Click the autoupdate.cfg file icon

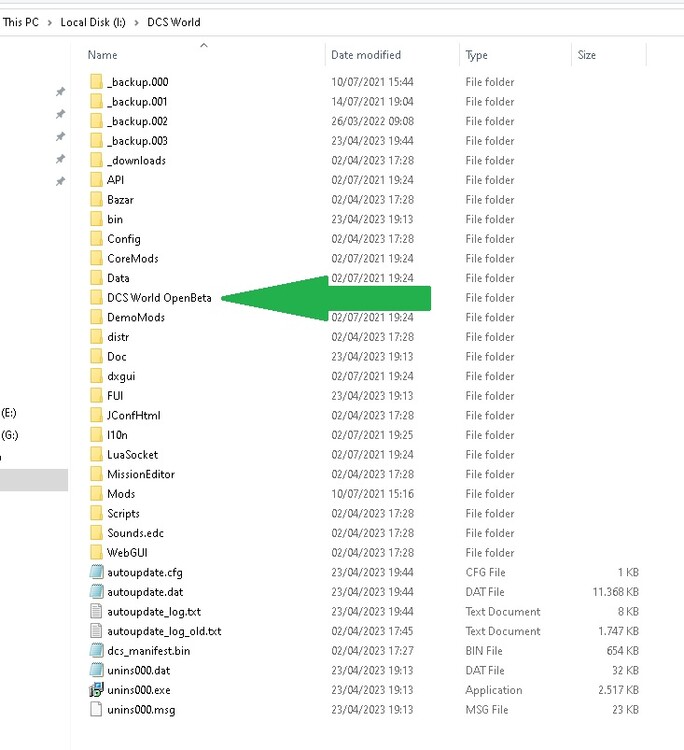point(96,572)
